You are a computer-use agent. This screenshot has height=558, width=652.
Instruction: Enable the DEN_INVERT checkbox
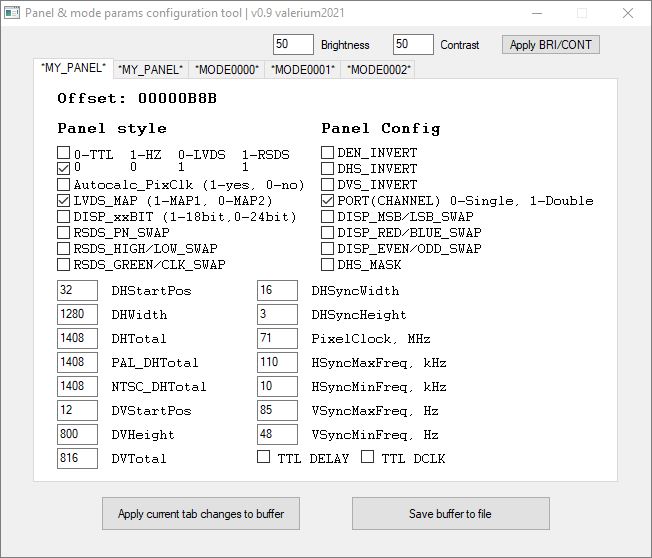tap(328, 153)
